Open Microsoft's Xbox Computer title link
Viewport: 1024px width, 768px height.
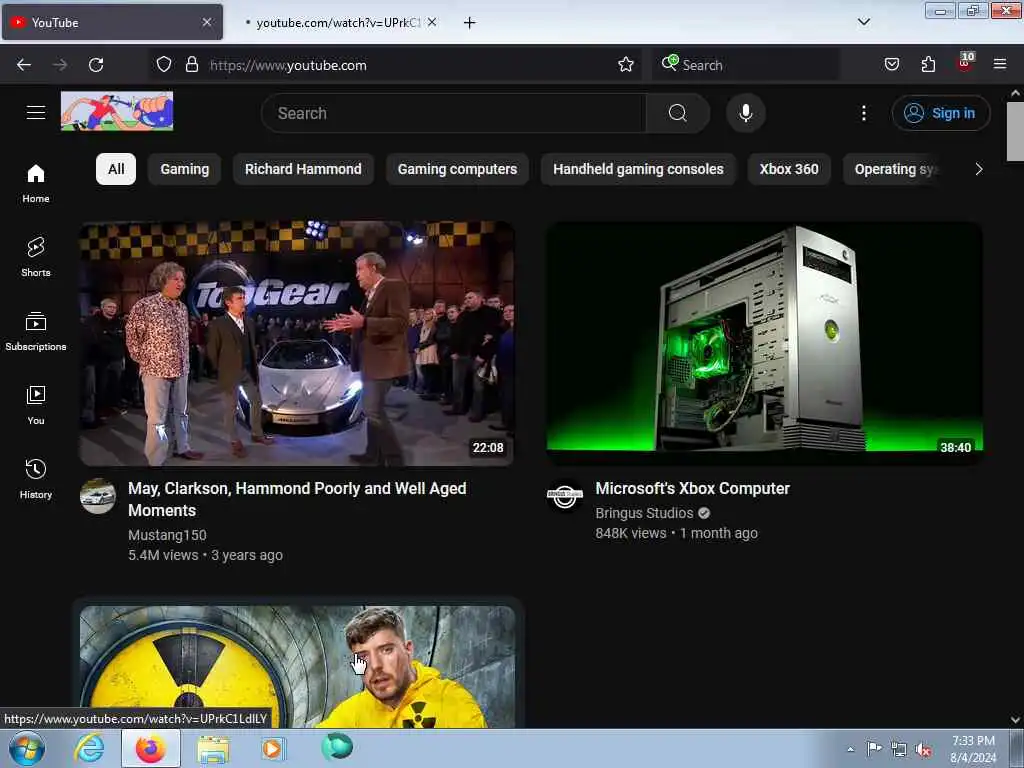(692, 488)
